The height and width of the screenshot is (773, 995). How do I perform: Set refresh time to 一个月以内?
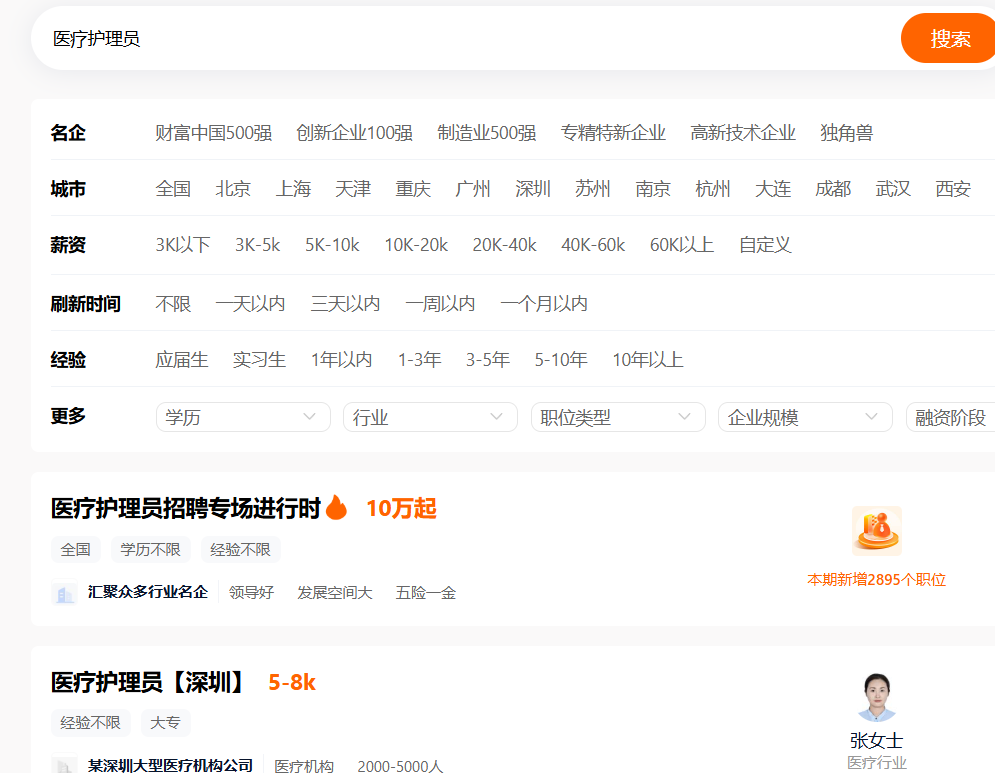click(544, 303)
